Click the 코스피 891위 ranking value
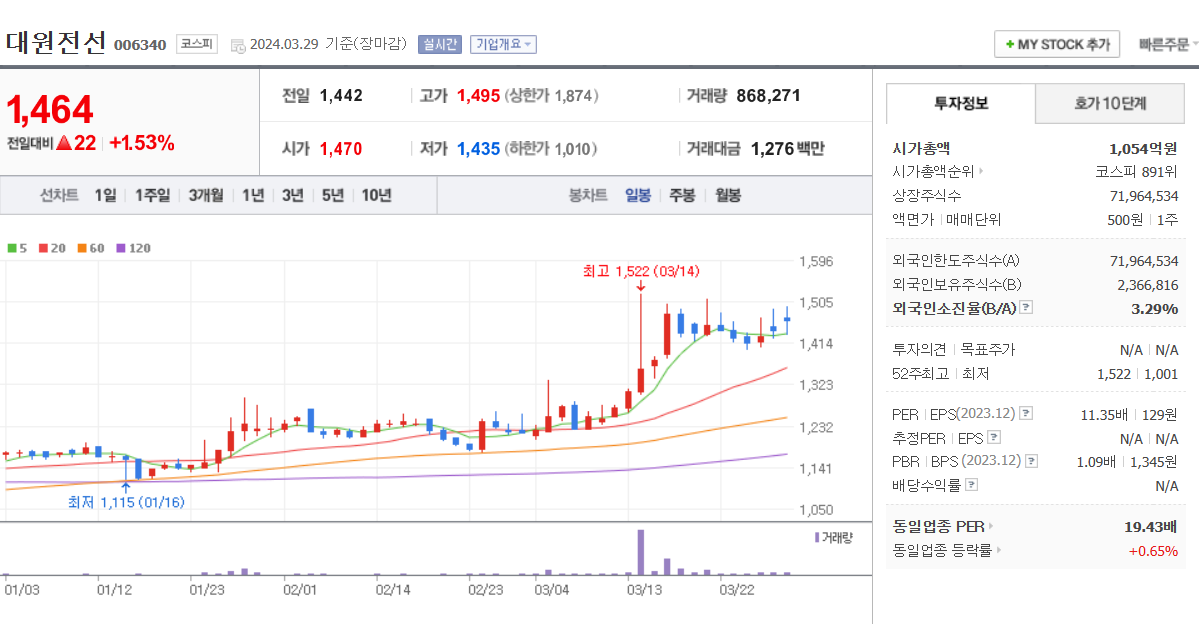Image resolution: width=1201 pixels, height=624 pixels. 1137,171
